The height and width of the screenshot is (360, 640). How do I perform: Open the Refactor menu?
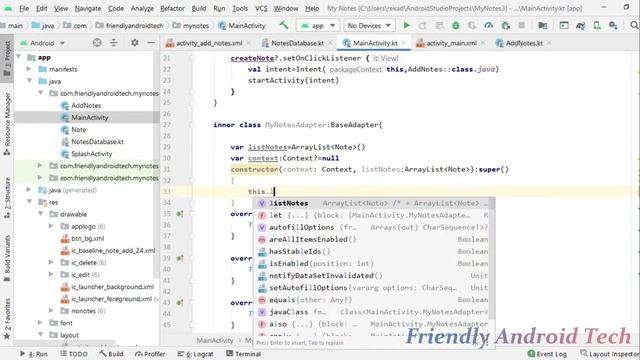(x=172, y=8)
